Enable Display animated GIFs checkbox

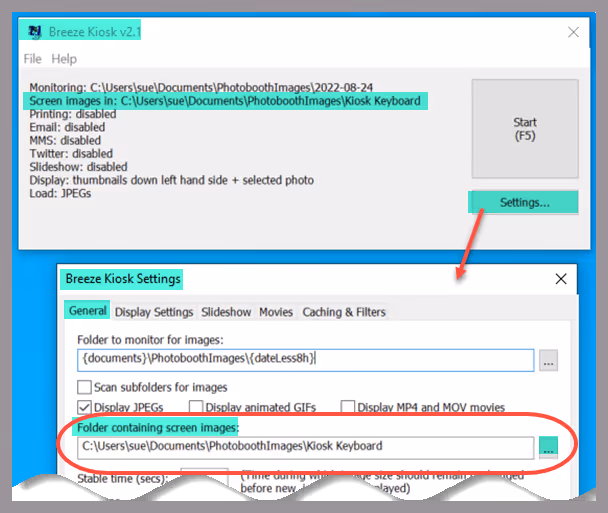pyautogui.click(x=196, y=407)
